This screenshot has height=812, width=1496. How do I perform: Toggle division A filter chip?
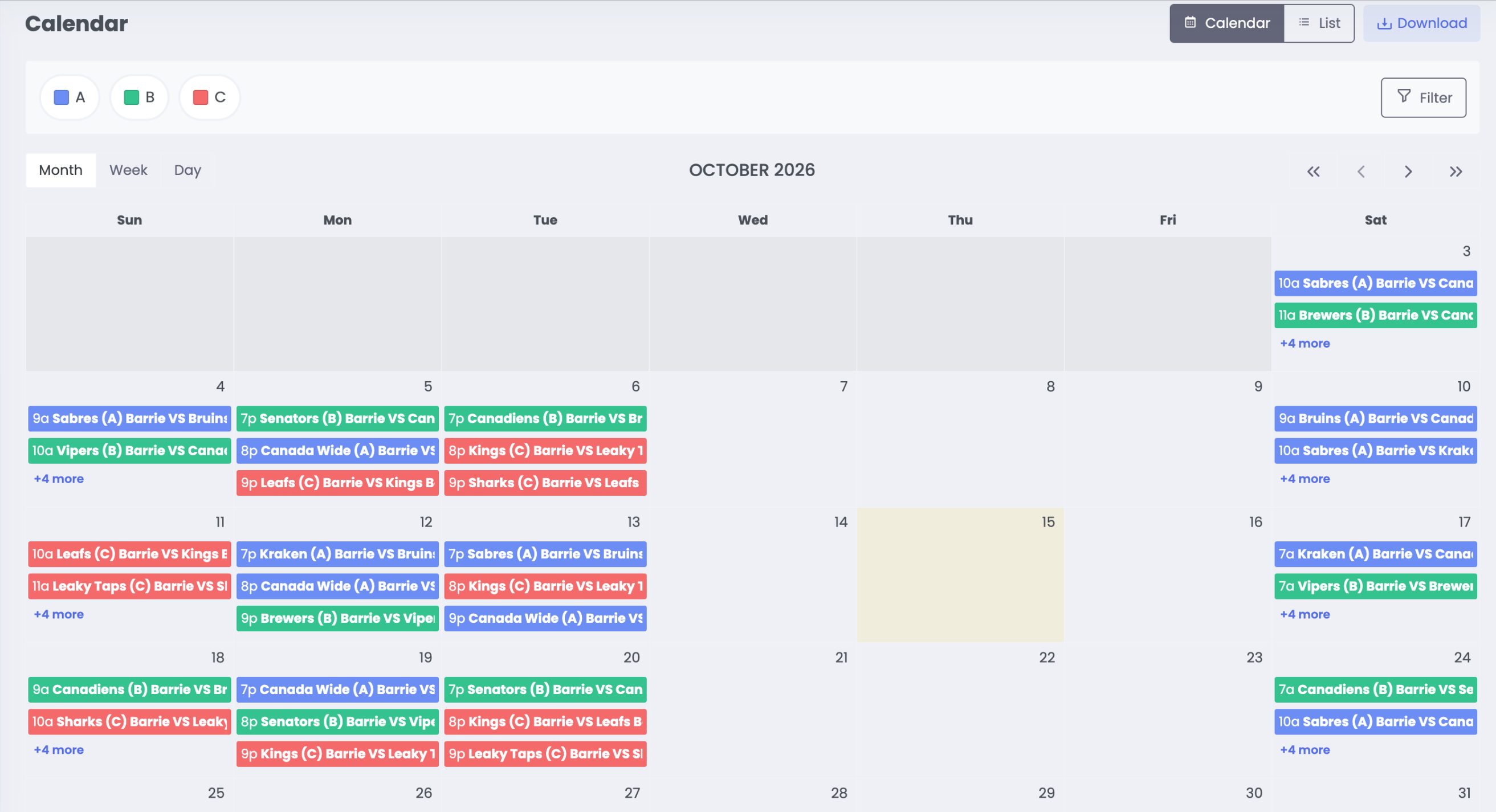70,97
